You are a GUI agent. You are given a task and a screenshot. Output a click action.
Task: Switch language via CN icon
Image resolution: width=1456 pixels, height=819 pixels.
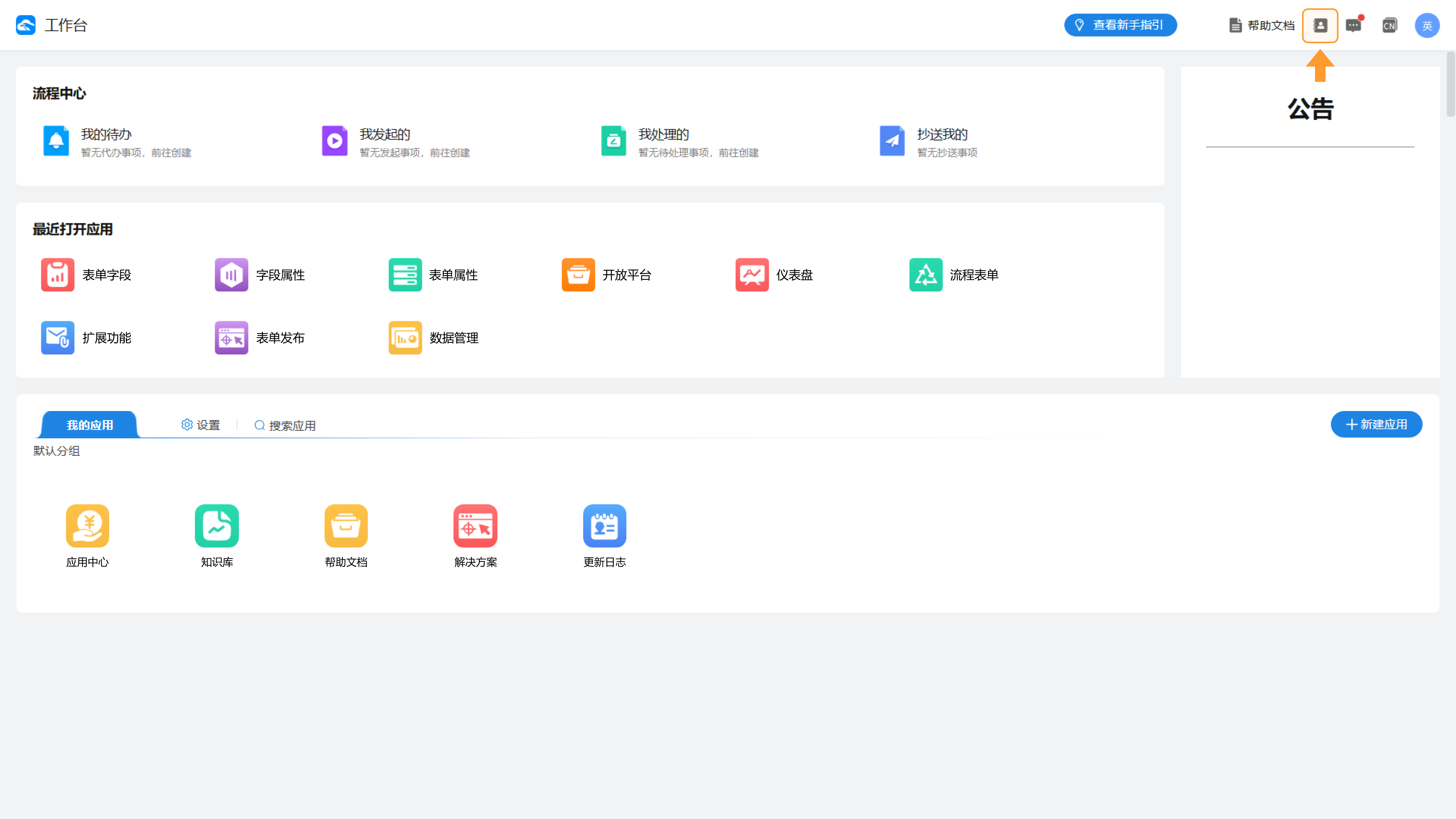click(x=1389, y=25)
